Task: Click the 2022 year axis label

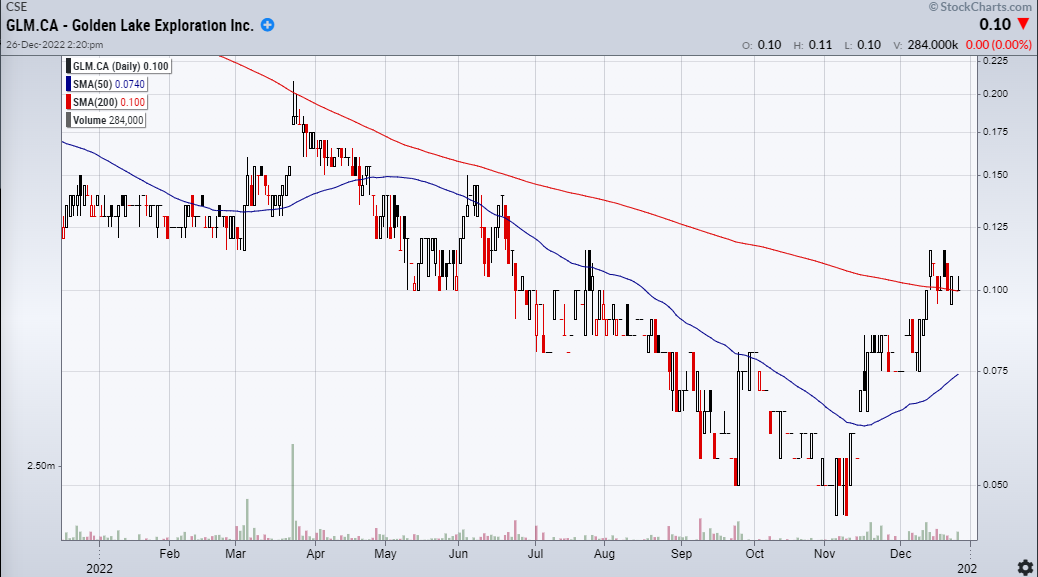Action: click(x=100, y=568)
